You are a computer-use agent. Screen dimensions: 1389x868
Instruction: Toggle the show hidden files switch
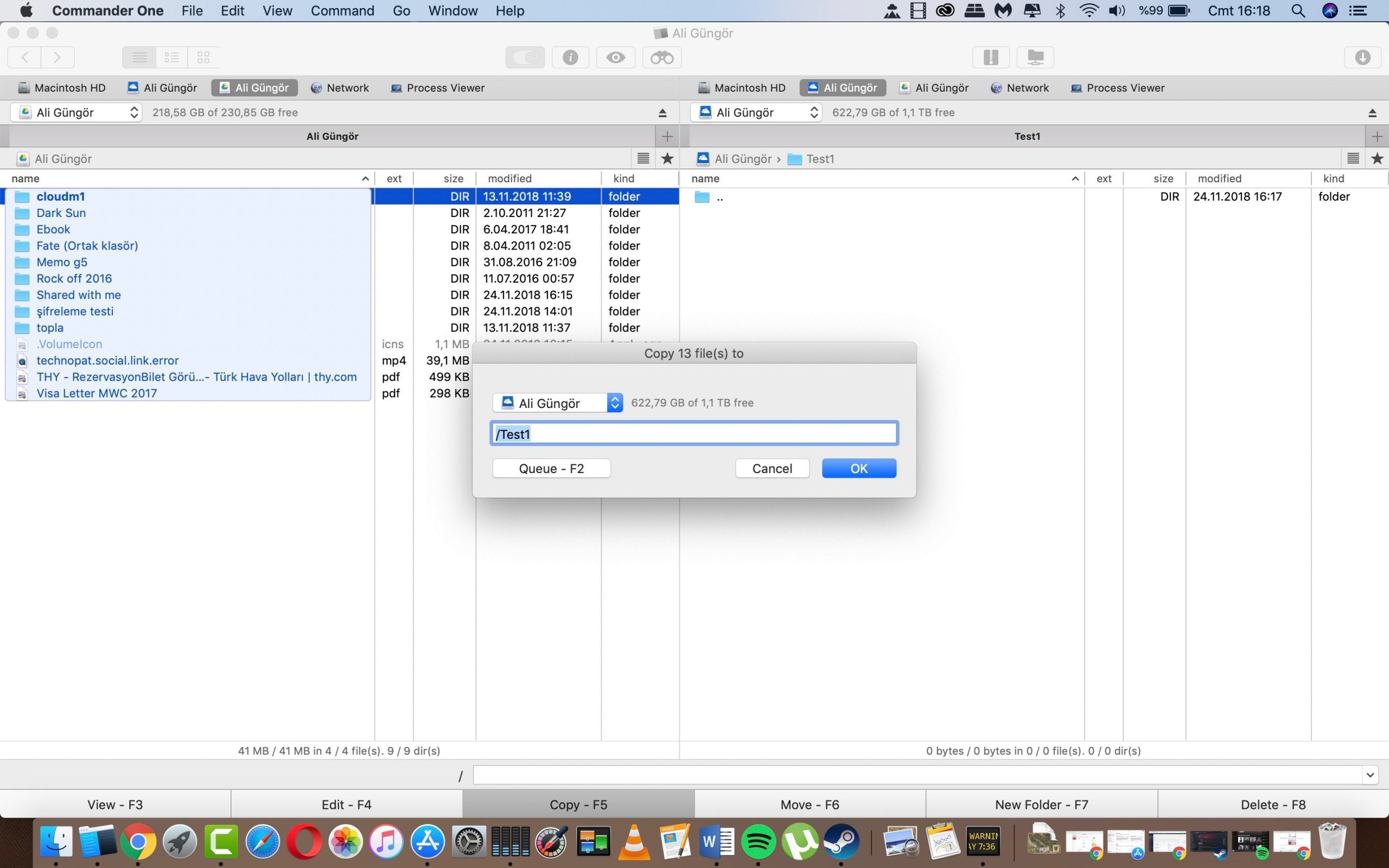pos(525,58)
